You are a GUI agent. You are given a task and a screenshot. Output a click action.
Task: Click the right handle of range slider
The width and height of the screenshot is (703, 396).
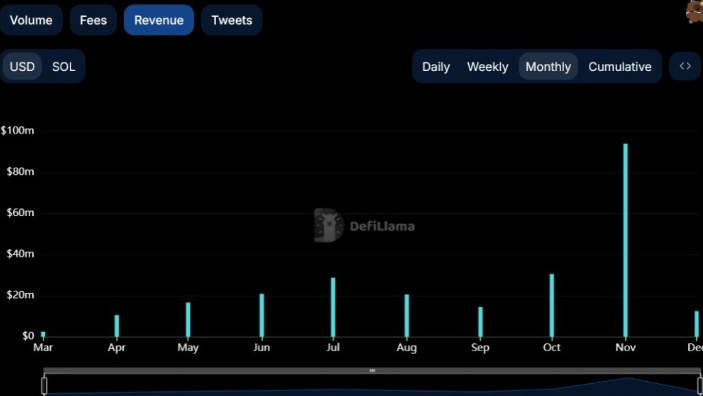[x=700, y=386]
